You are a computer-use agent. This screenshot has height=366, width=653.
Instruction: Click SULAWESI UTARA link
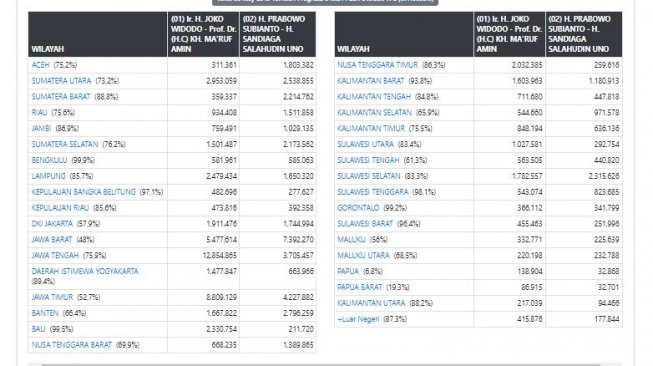coord(365,144)
